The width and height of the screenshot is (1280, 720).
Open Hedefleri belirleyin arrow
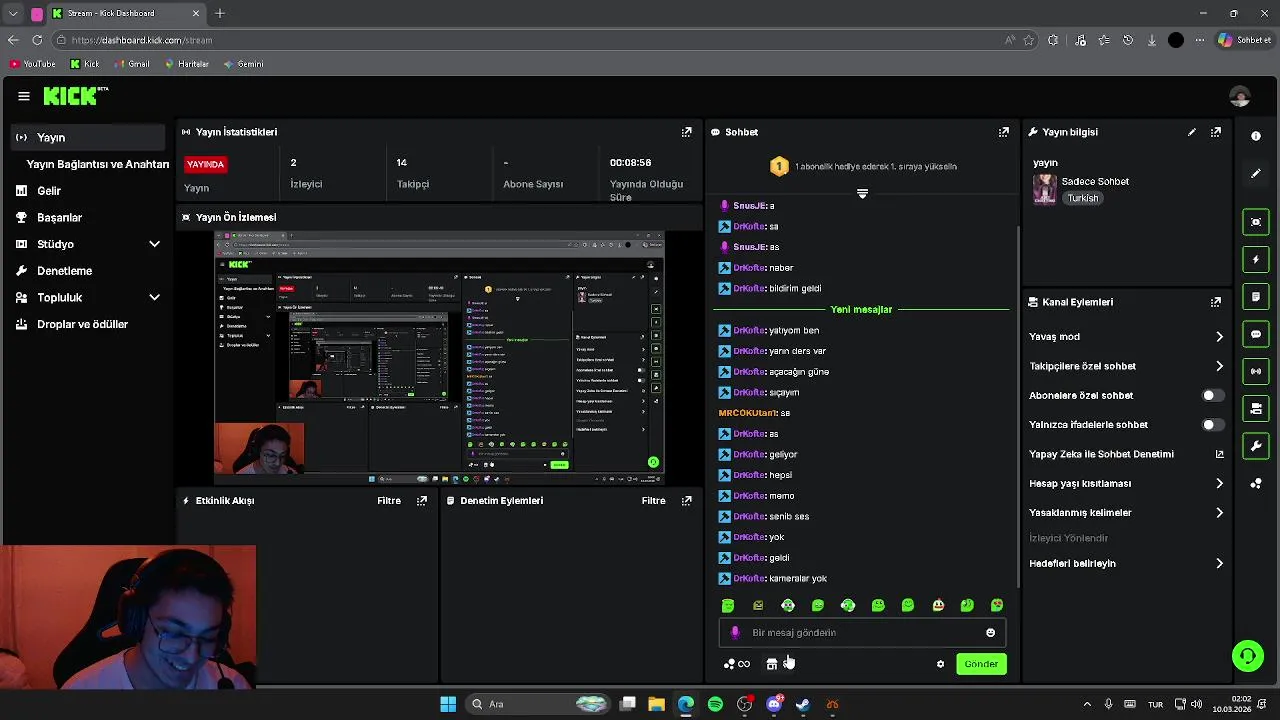(1219, 564)
